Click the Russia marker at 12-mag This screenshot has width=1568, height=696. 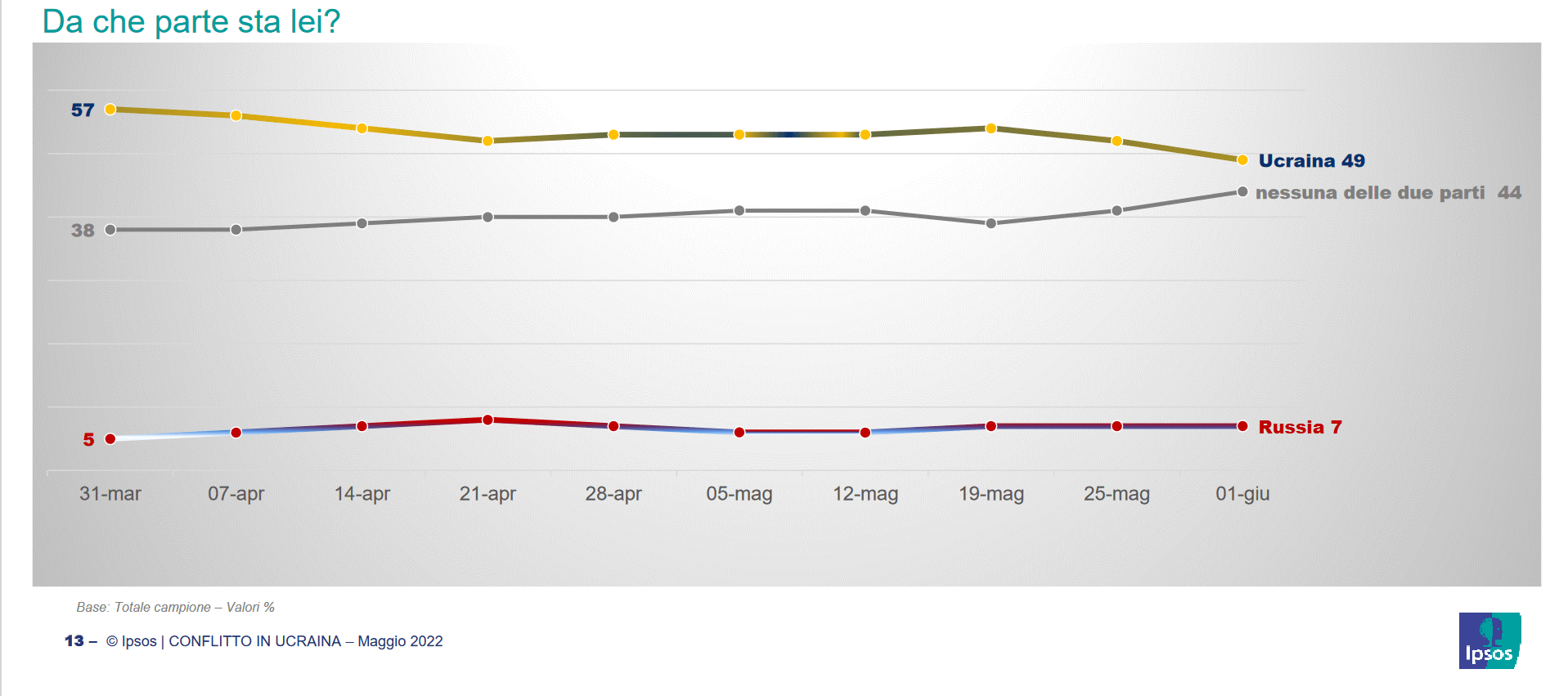pos(865,432)
